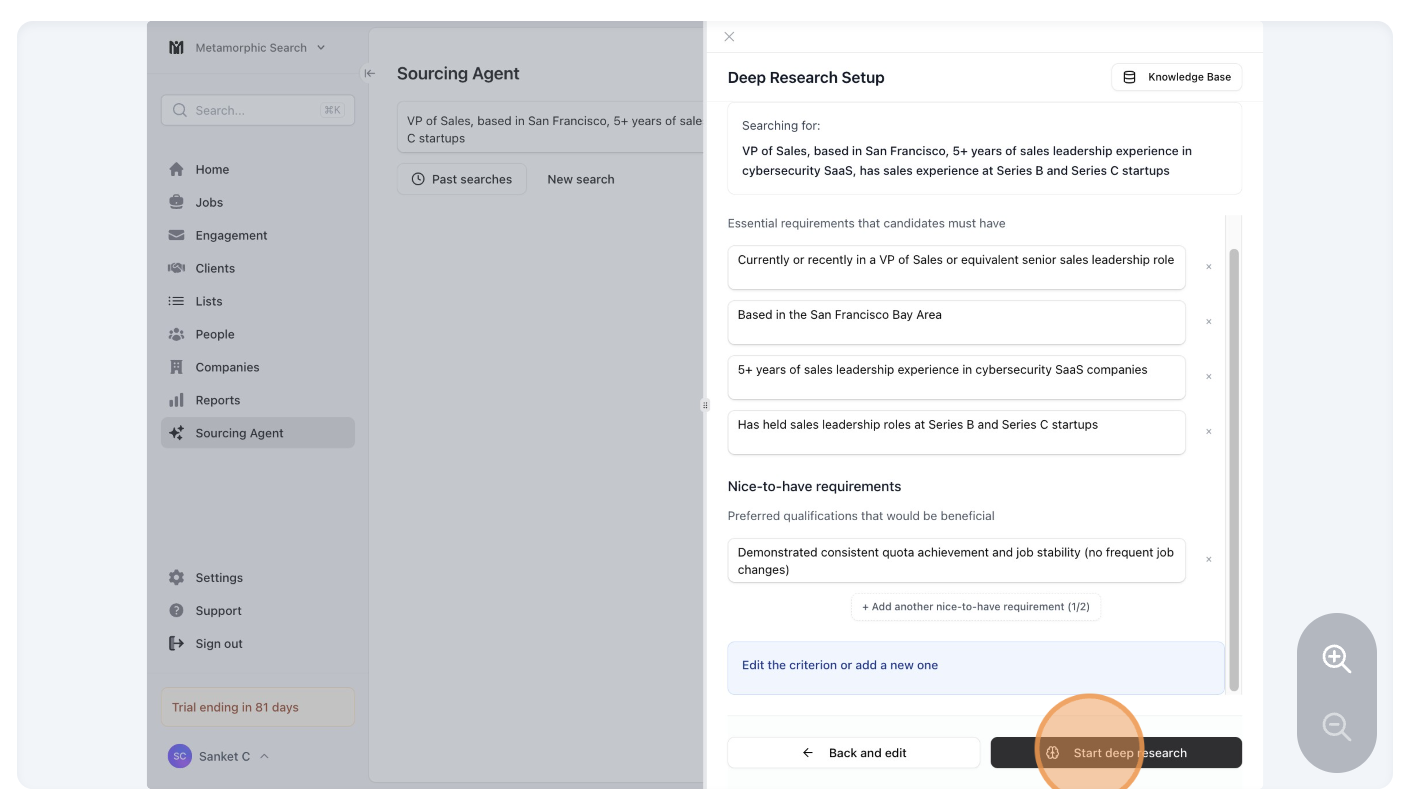The image size is (1410, 812).
Task: Click the Trial ending in 81 days notice
Action: [x=258, y=707]
